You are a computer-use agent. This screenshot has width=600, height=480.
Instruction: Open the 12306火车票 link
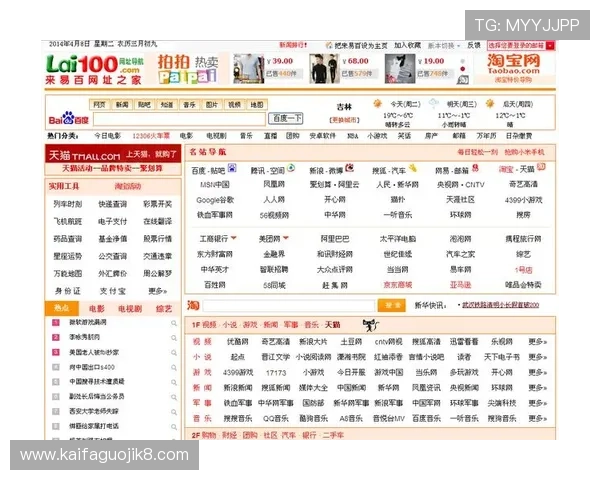(x=151, y=136)
